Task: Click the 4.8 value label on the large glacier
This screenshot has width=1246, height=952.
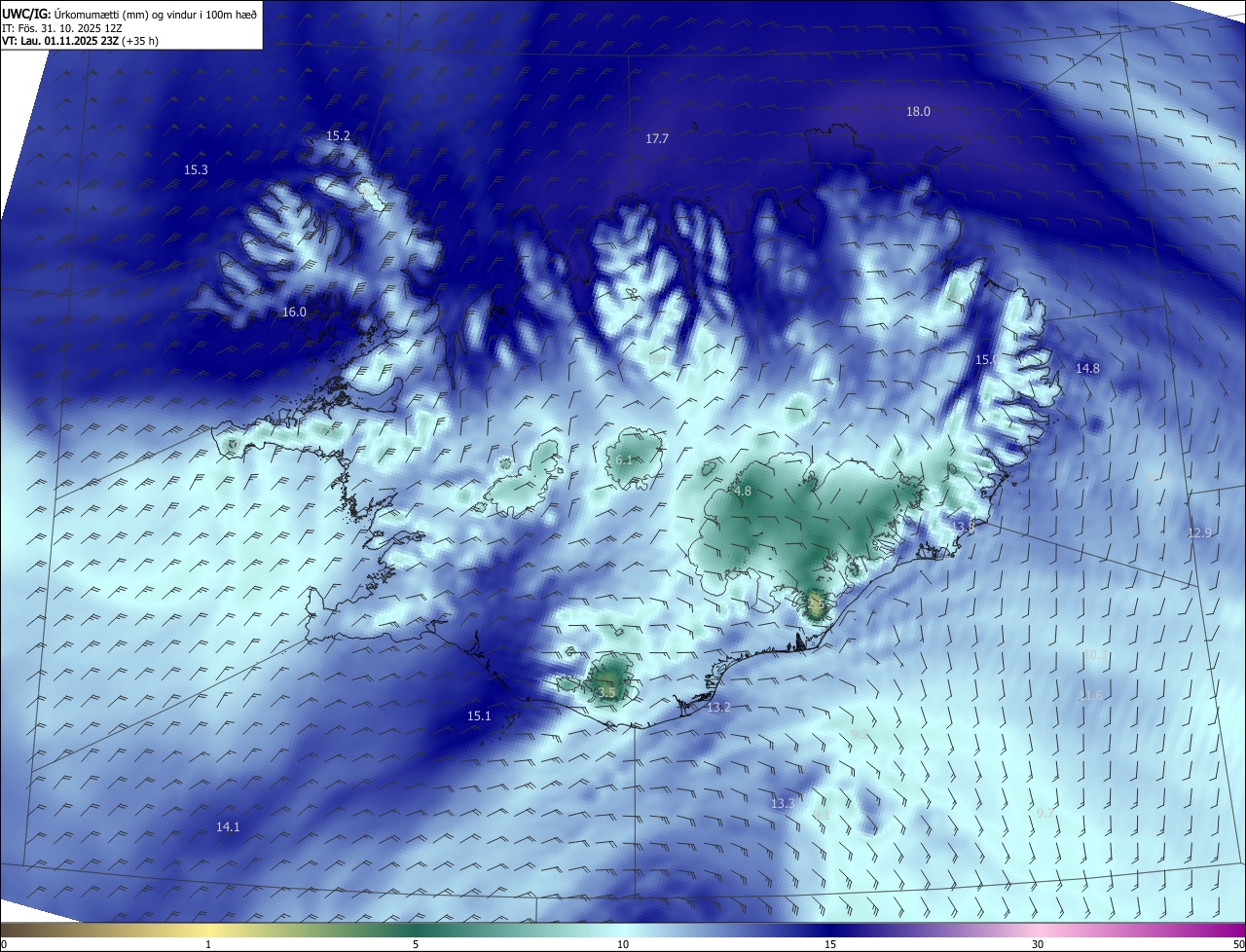Action: 743,492
